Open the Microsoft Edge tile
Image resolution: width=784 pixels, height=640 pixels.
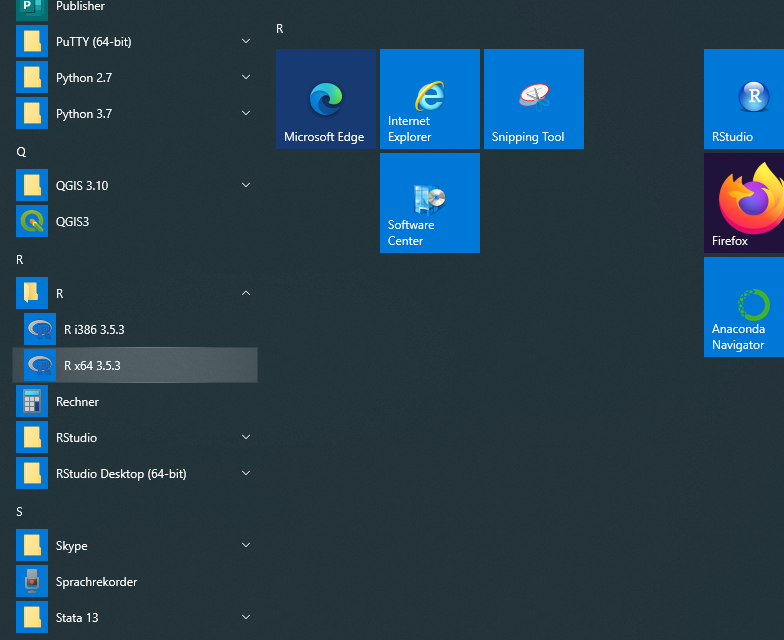[325, 99]
